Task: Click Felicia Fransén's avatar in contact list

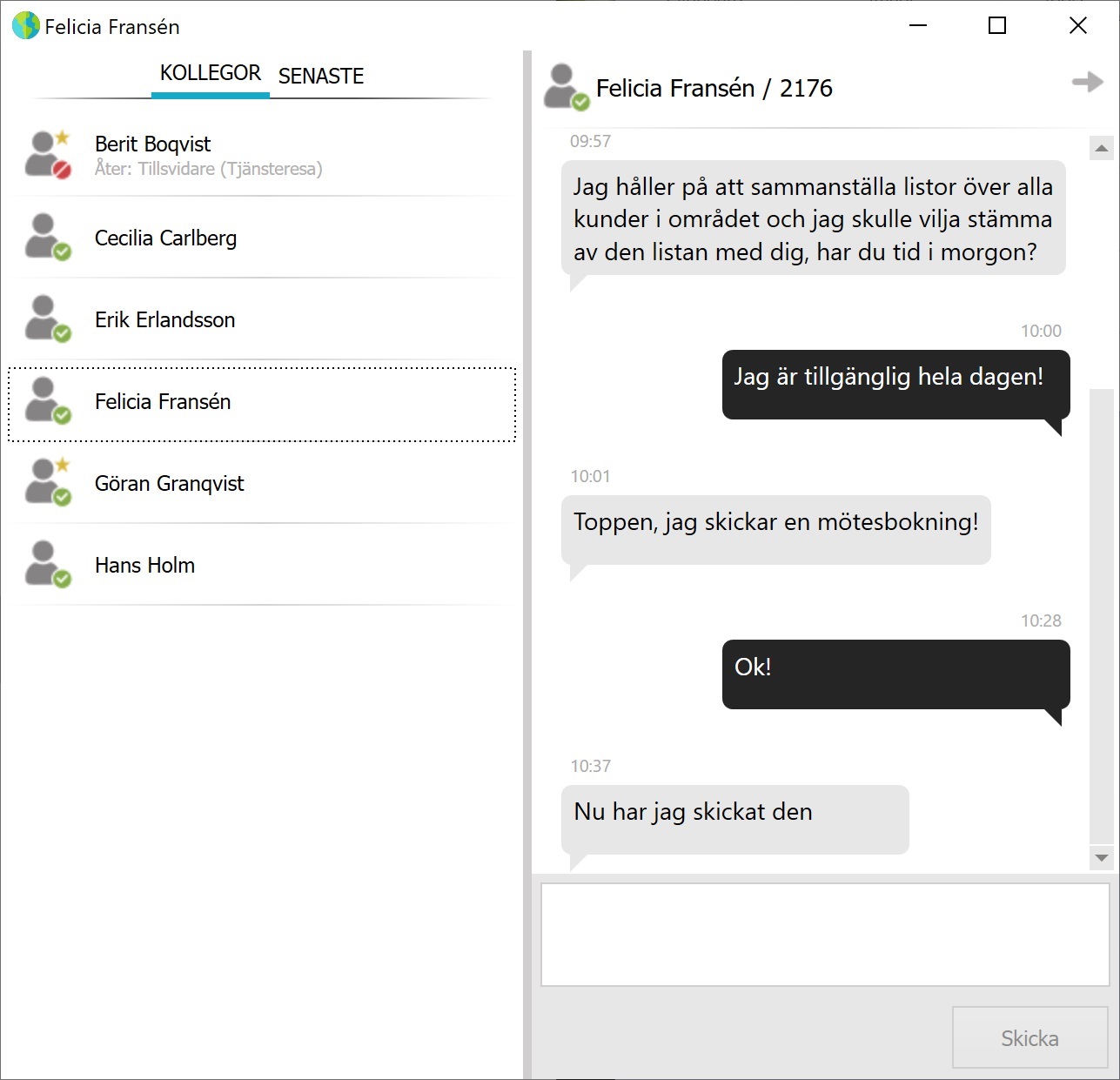Action: coord(48,400)
